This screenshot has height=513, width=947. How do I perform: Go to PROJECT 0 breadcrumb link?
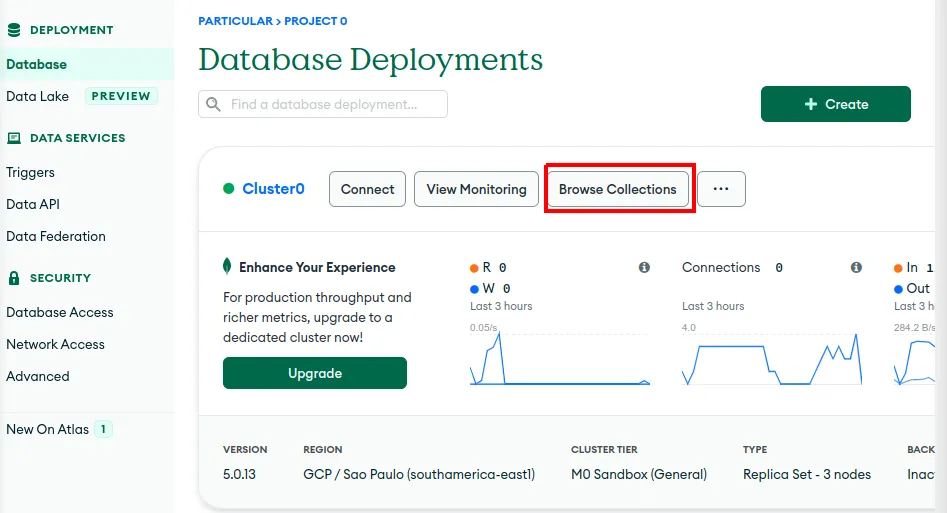[x=315, y=21]
